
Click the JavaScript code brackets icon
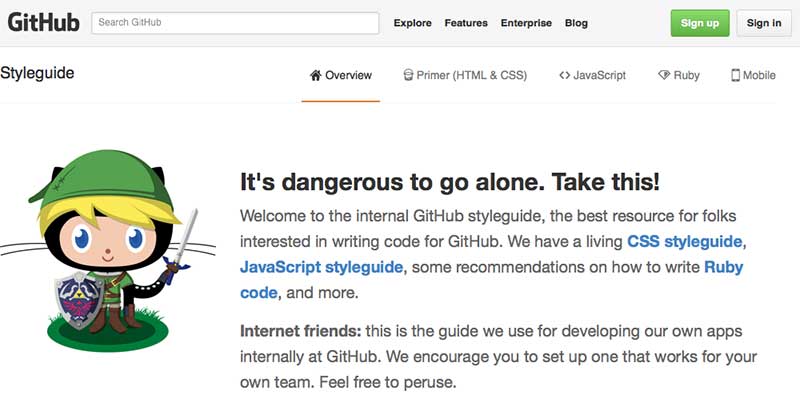tap(564, 76)
